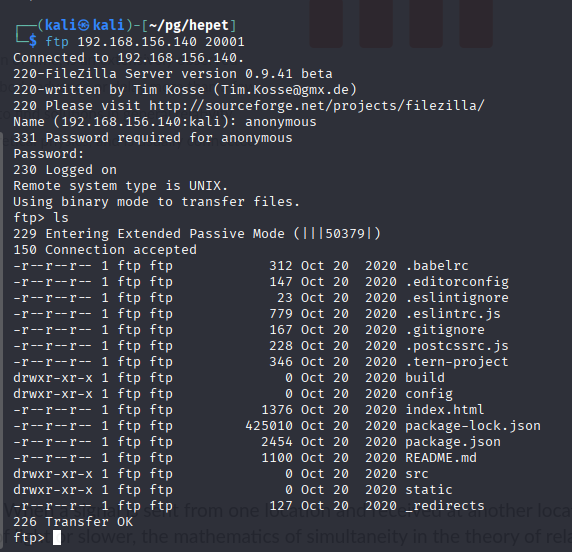Select the config directory entry
Screen dimensions: 572x552
(429, 394)
